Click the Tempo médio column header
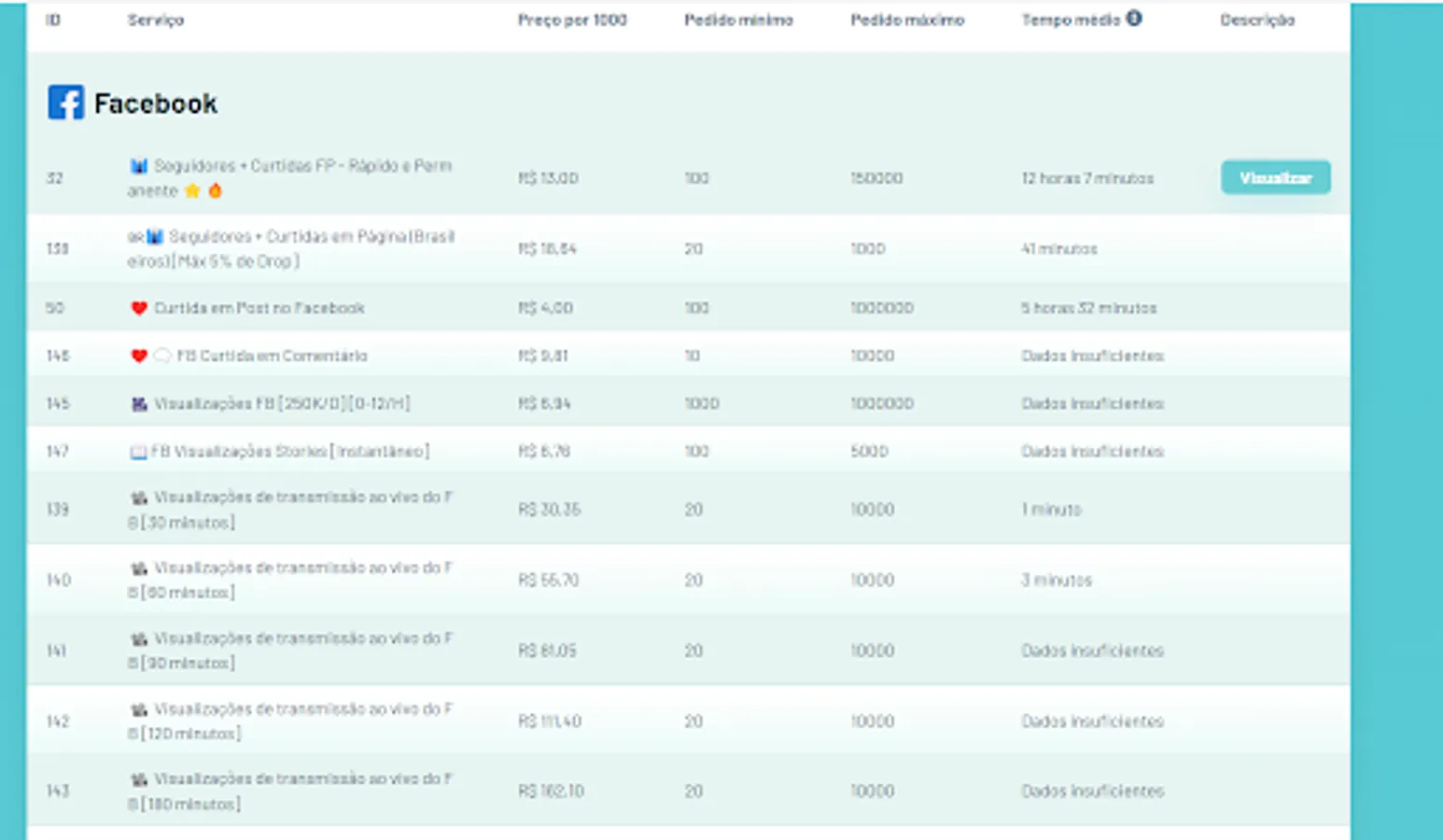This screenshot has width=1443, height=840. point(1071,20)
